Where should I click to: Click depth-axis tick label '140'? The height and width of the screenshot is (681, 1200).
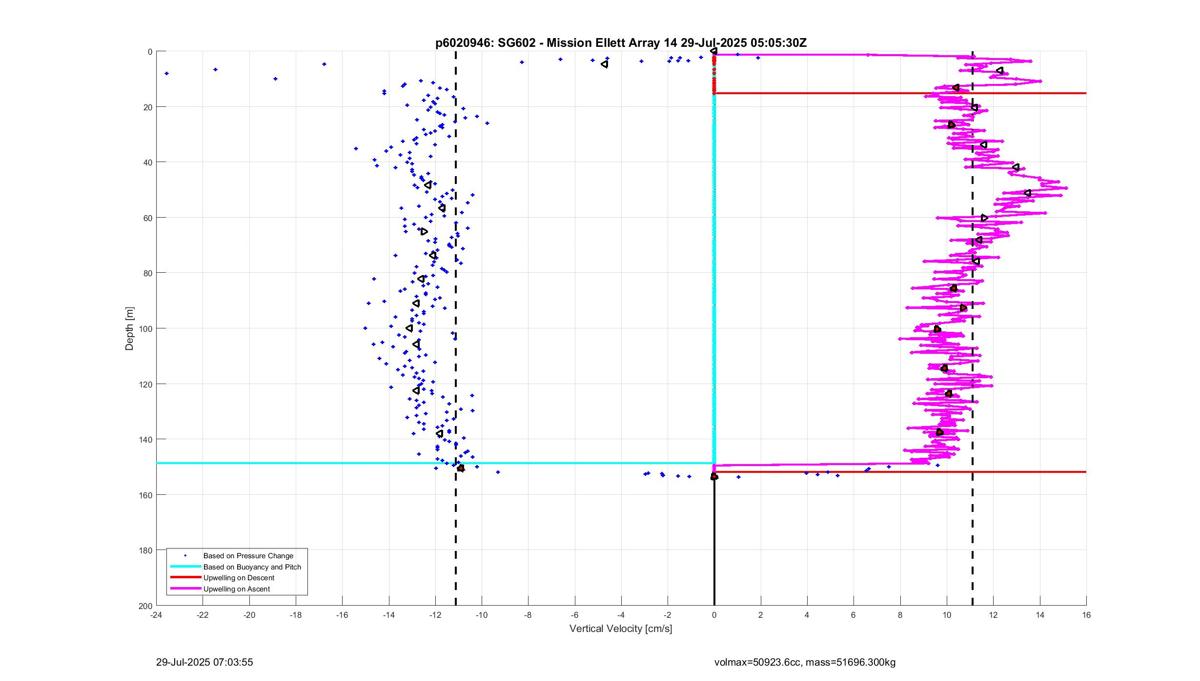point(145,439)
